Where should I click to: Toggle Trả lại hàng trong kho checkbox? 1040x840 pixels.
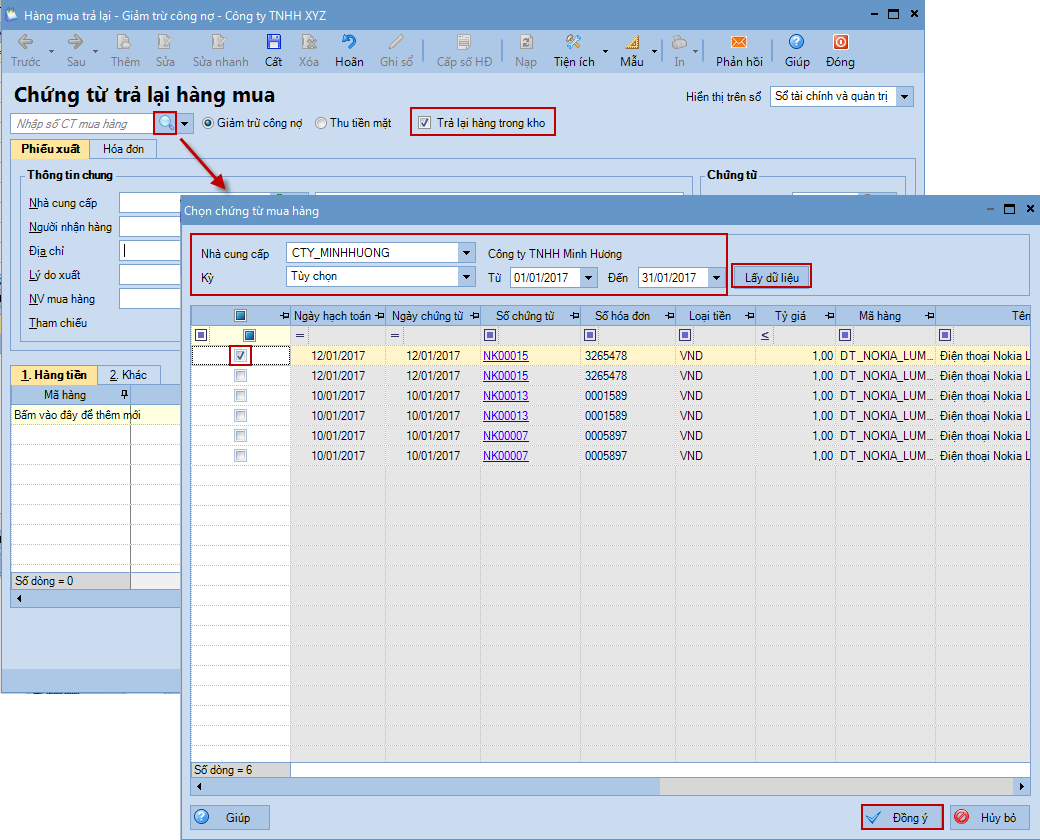pyautogui.click(x=424, y=123)
